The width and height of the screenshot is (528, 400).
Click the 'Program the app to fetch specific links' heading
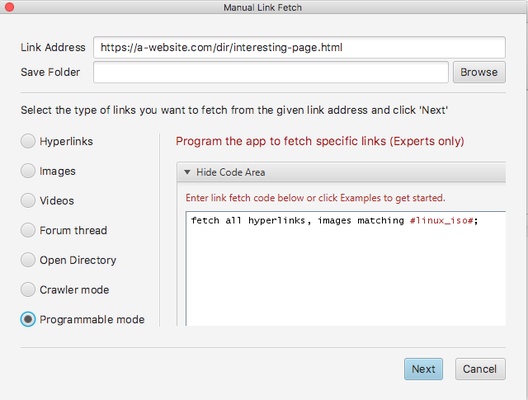(320, 141)
